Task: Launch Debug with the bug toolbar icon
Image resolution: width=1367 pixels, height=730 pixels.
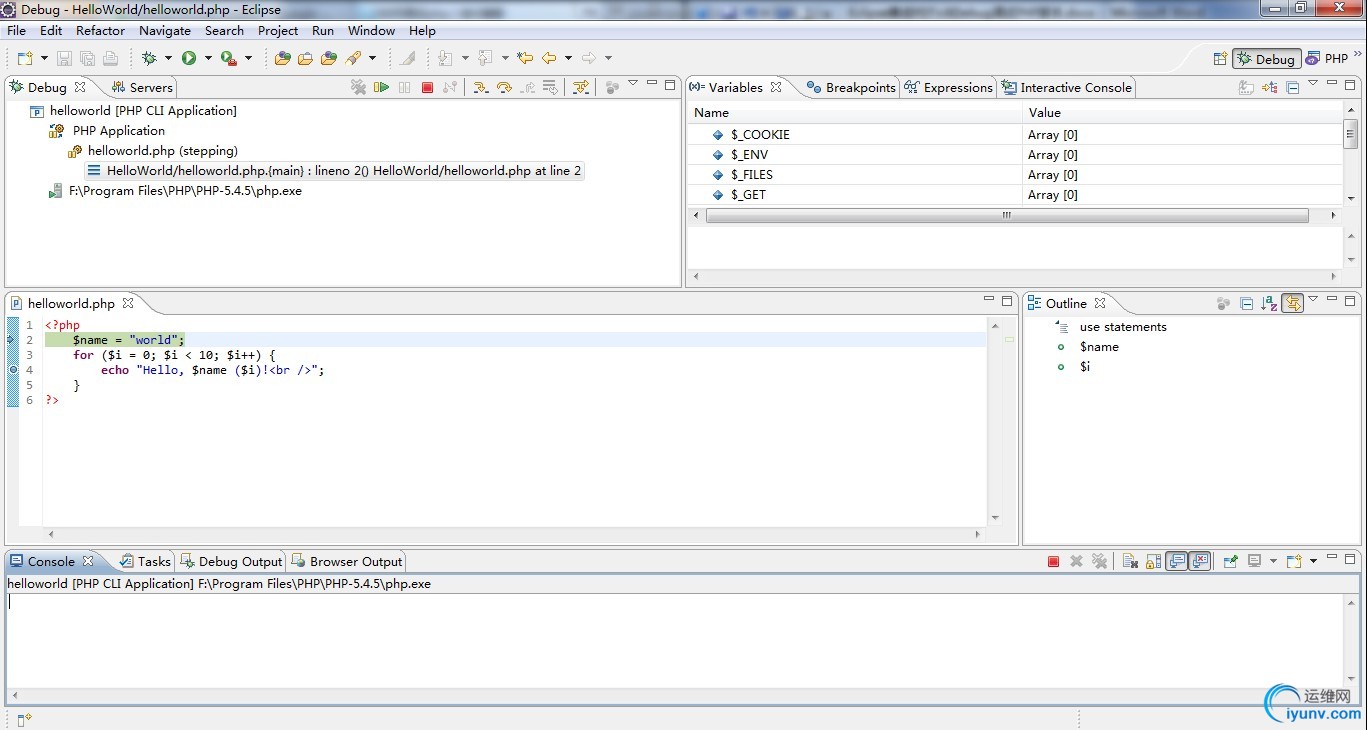Action: pos(149,58)
